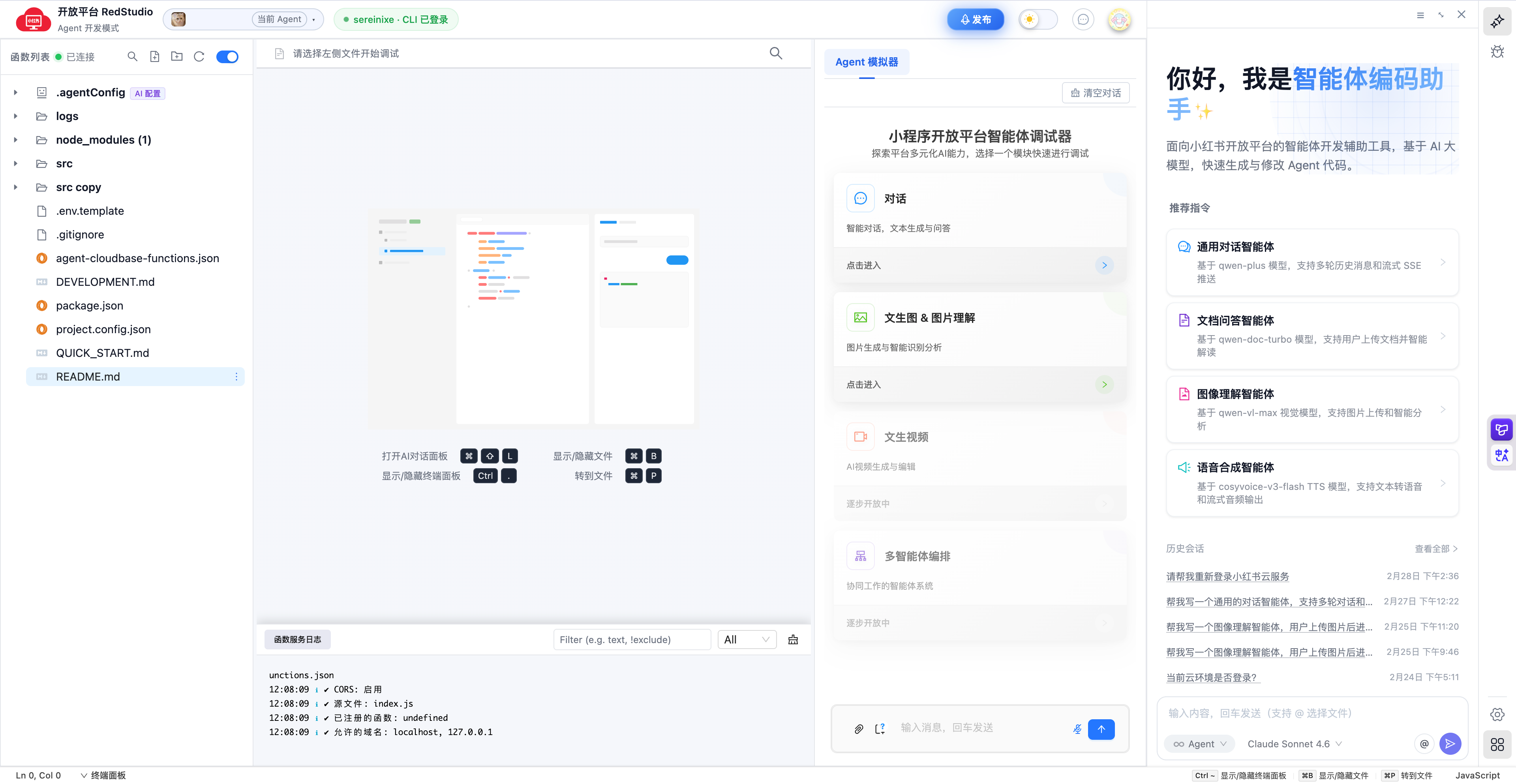Refresh the function list
This screenshot has height=784, width=1516.
[199, 56]
